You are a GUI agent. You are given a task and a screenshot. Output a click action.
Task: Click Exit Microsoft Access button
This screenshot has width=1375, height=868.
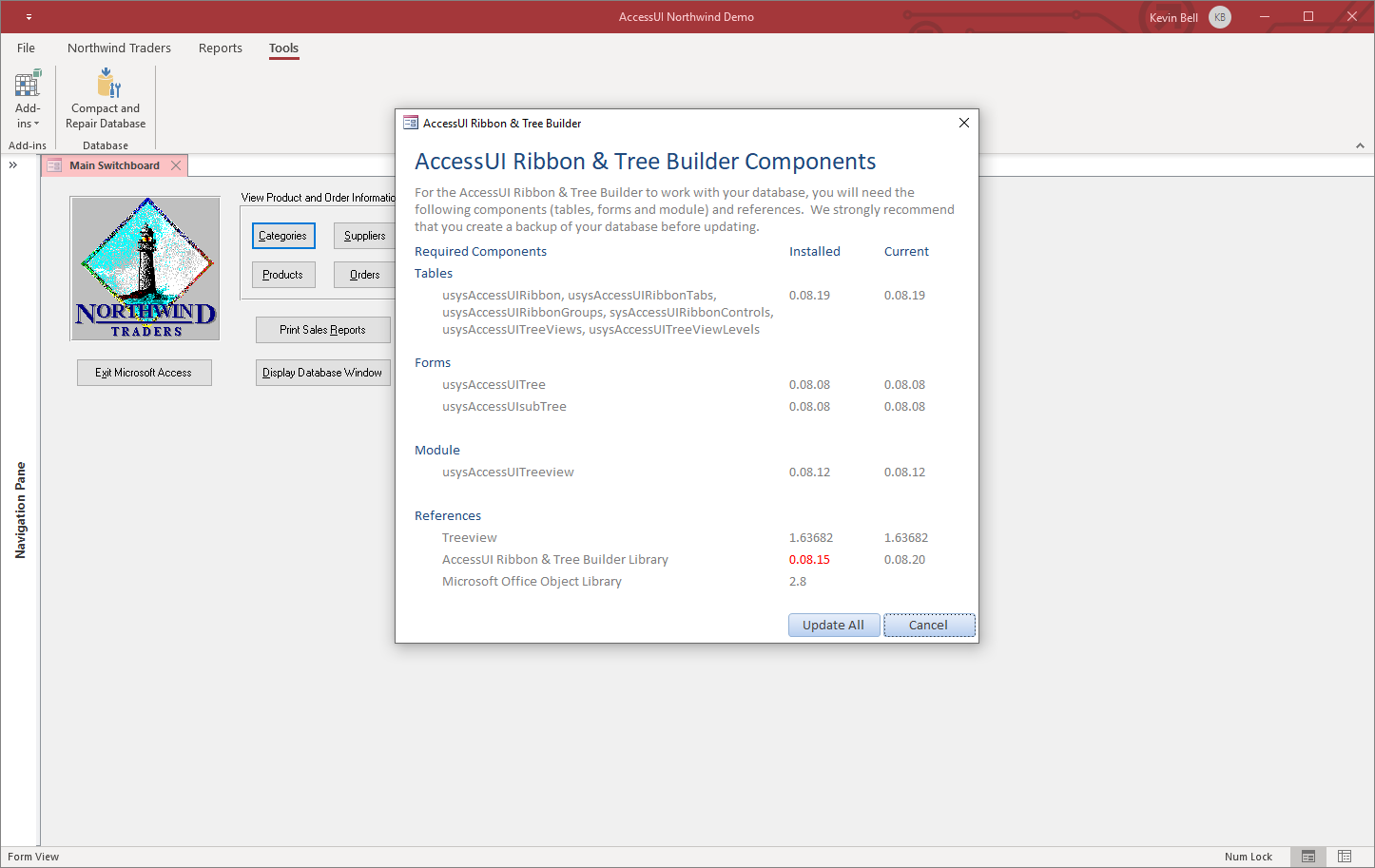tap(145, 373)
